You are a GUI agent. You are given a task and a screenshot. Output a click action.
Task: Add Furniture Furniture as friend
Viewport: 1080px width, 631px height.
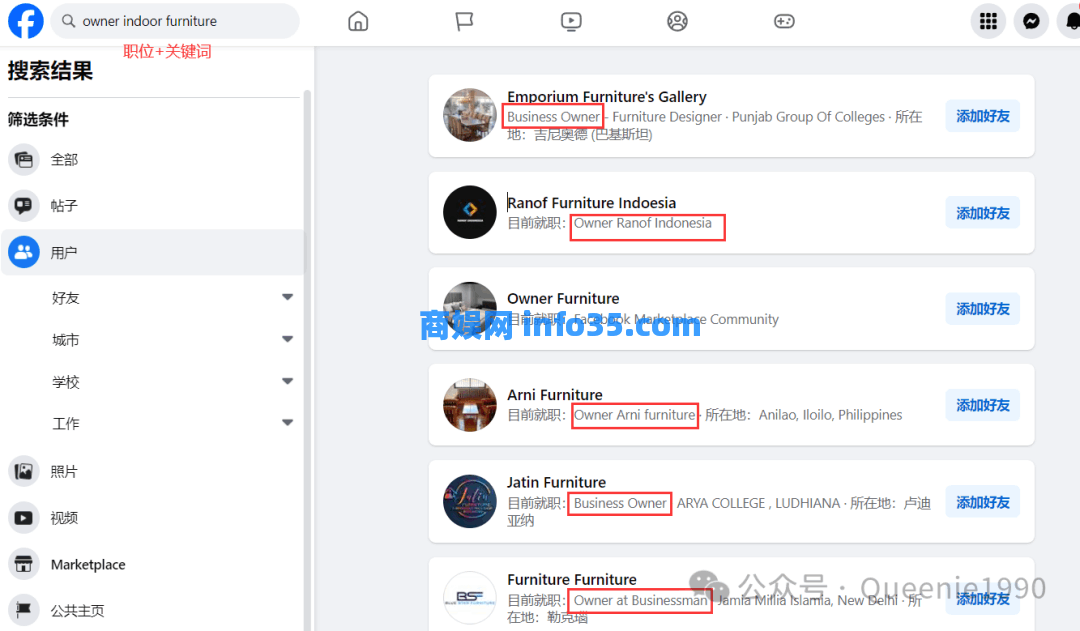[983, 599]
